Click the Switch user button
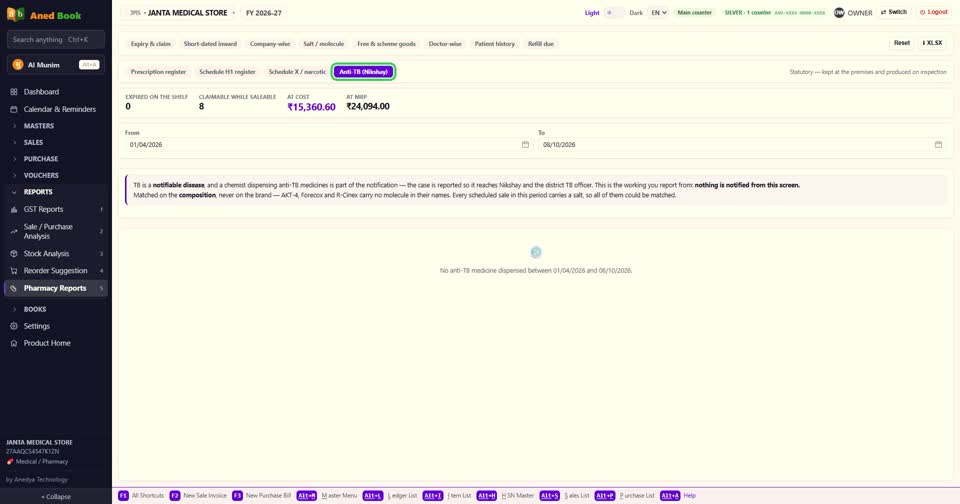The height and width of the screenshot is (504, 960). pyautogui.click(x=893, y=12)
